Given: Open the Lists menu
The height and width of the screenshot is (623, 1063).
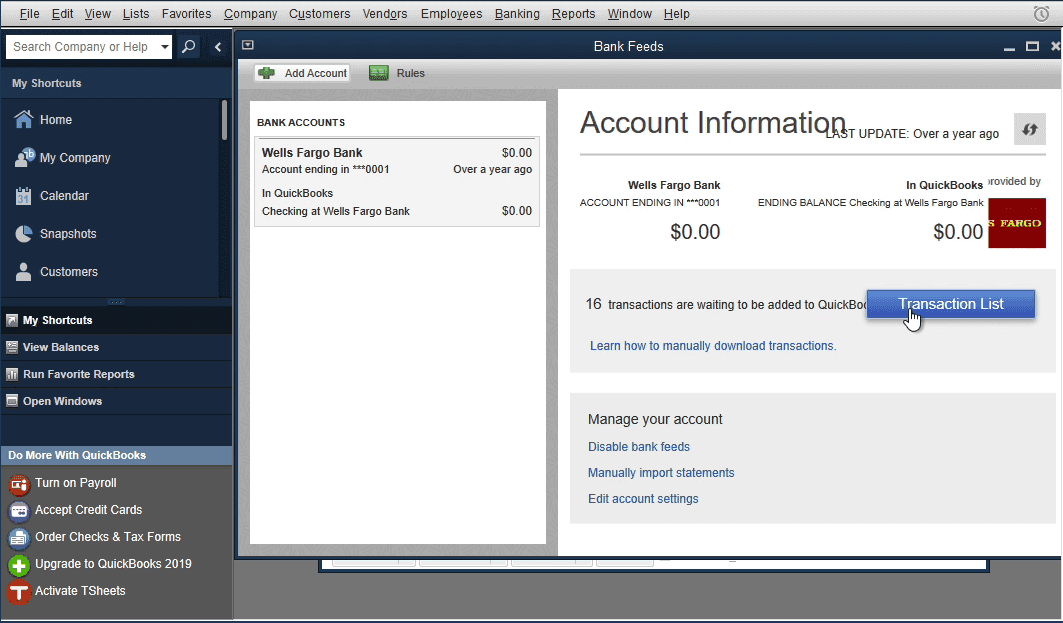Looking at the screenshot, I should 136,14.
